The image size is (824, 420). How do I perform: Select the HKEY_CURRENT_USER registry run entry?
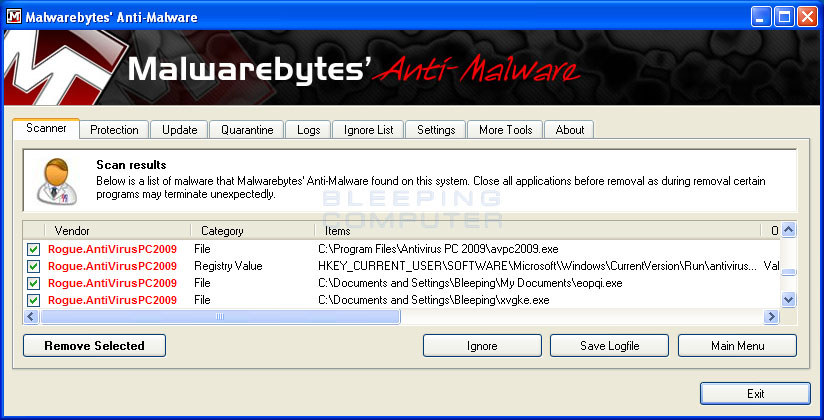pyautogui.click(x=538, y=266)
